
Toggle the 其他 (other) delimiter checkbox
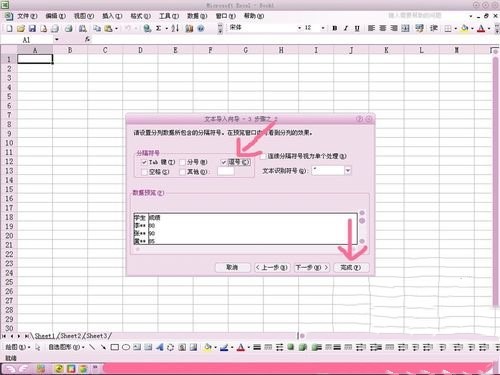[182, 172]
